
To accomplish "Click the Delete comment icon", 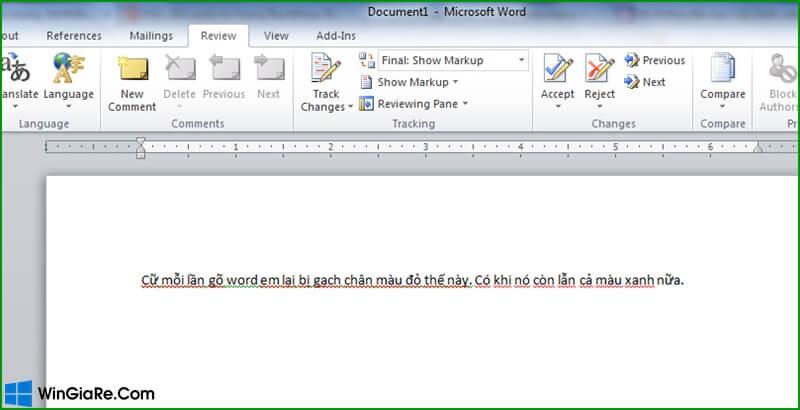I will click(x=180, y=67).
